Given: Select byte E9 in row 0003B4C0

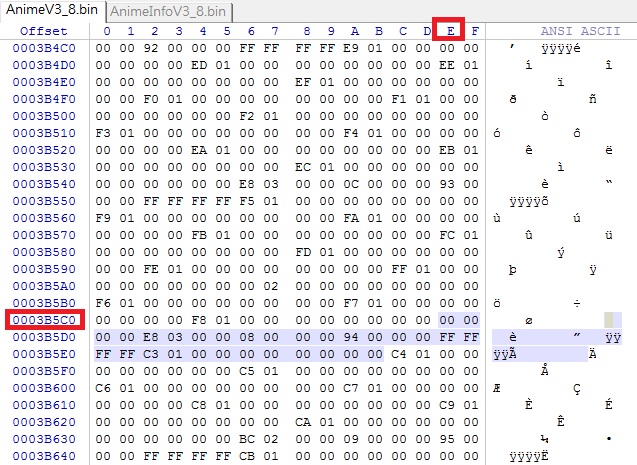Looking at the screenshot, I should 349,47.
